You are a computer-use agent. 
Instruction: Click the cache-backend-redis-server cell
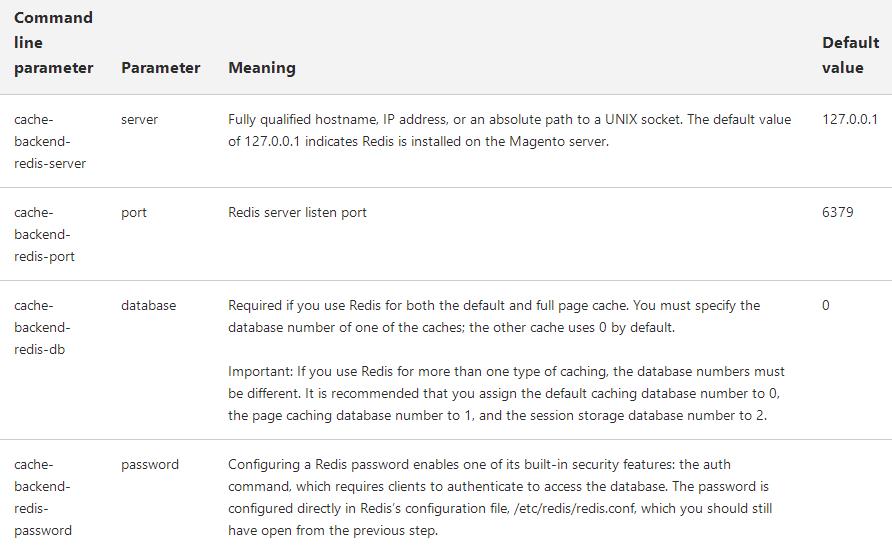coord(50,141)
